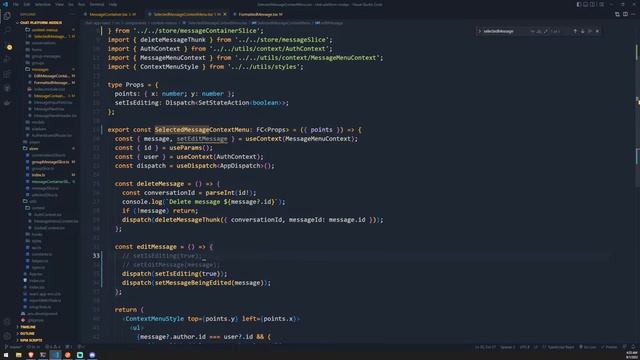
Task: Toggle Match Case in find widget
Action: pos(532,31)
